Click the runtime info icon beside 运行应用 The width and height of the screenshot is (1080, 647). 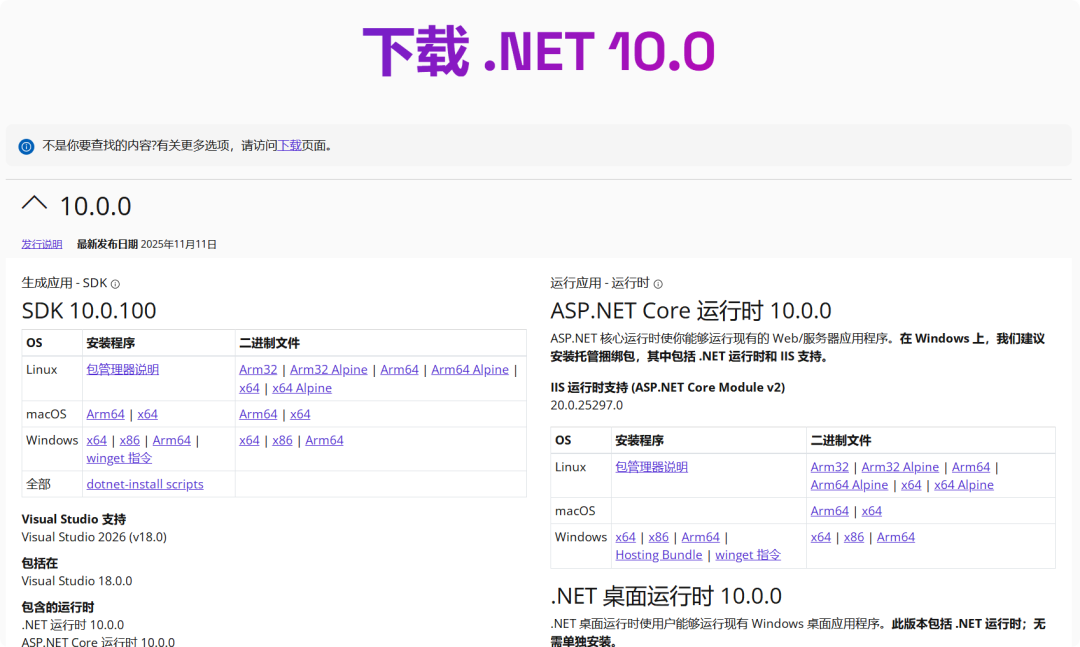658,284
